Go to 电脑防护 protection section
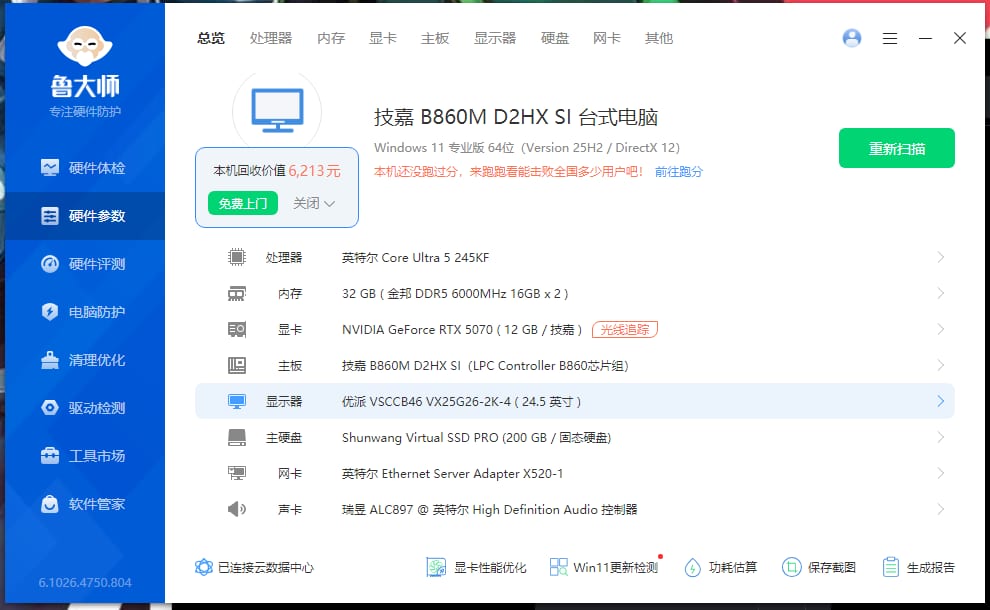 [84, 312]
